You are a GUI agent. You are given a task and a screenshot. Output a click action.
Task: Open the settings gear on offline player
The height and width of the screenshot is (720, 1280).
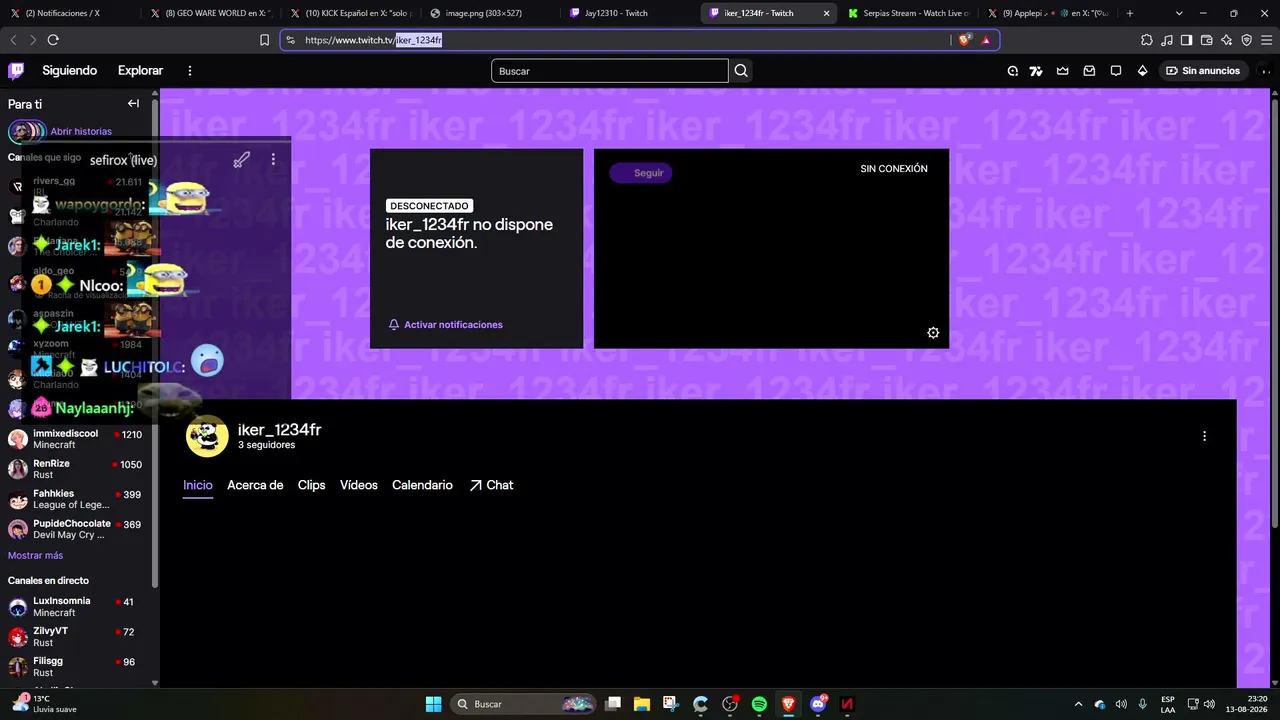tap(933, 333)
